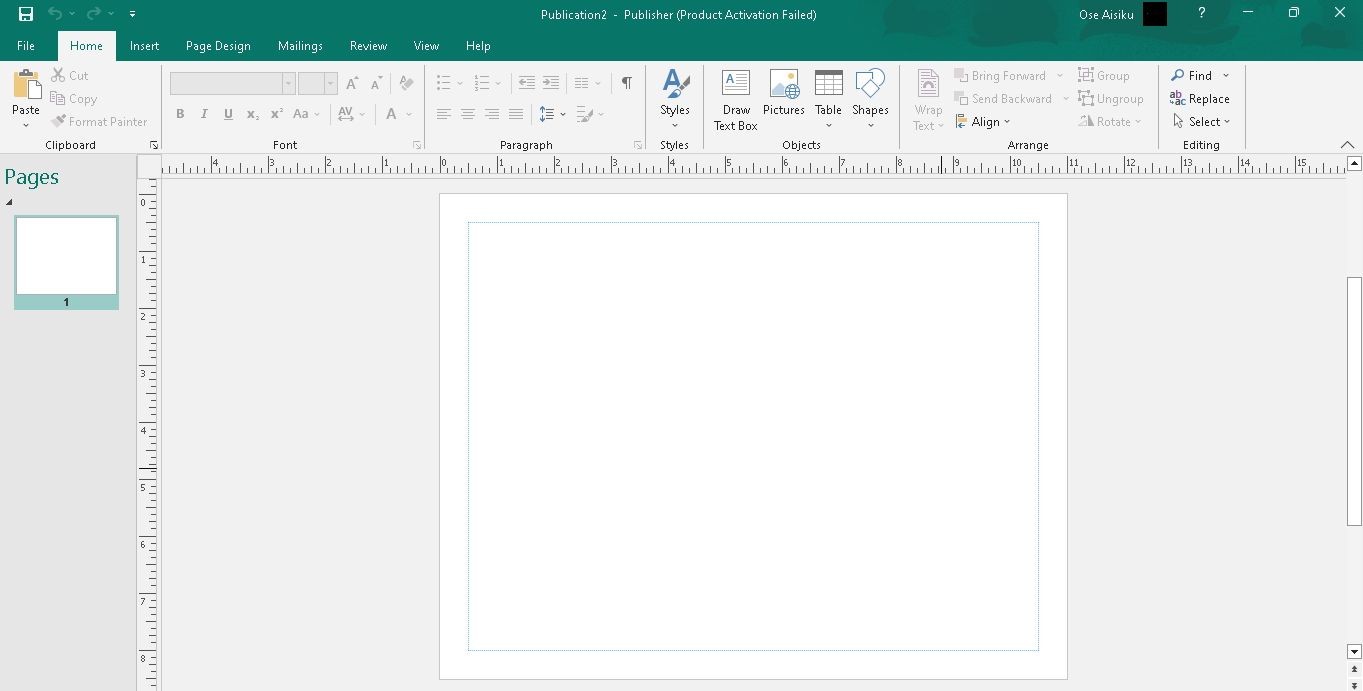Viewport: 1363px width, 691px height.
Task: Switch to the Insert tab
Action: 144,46
